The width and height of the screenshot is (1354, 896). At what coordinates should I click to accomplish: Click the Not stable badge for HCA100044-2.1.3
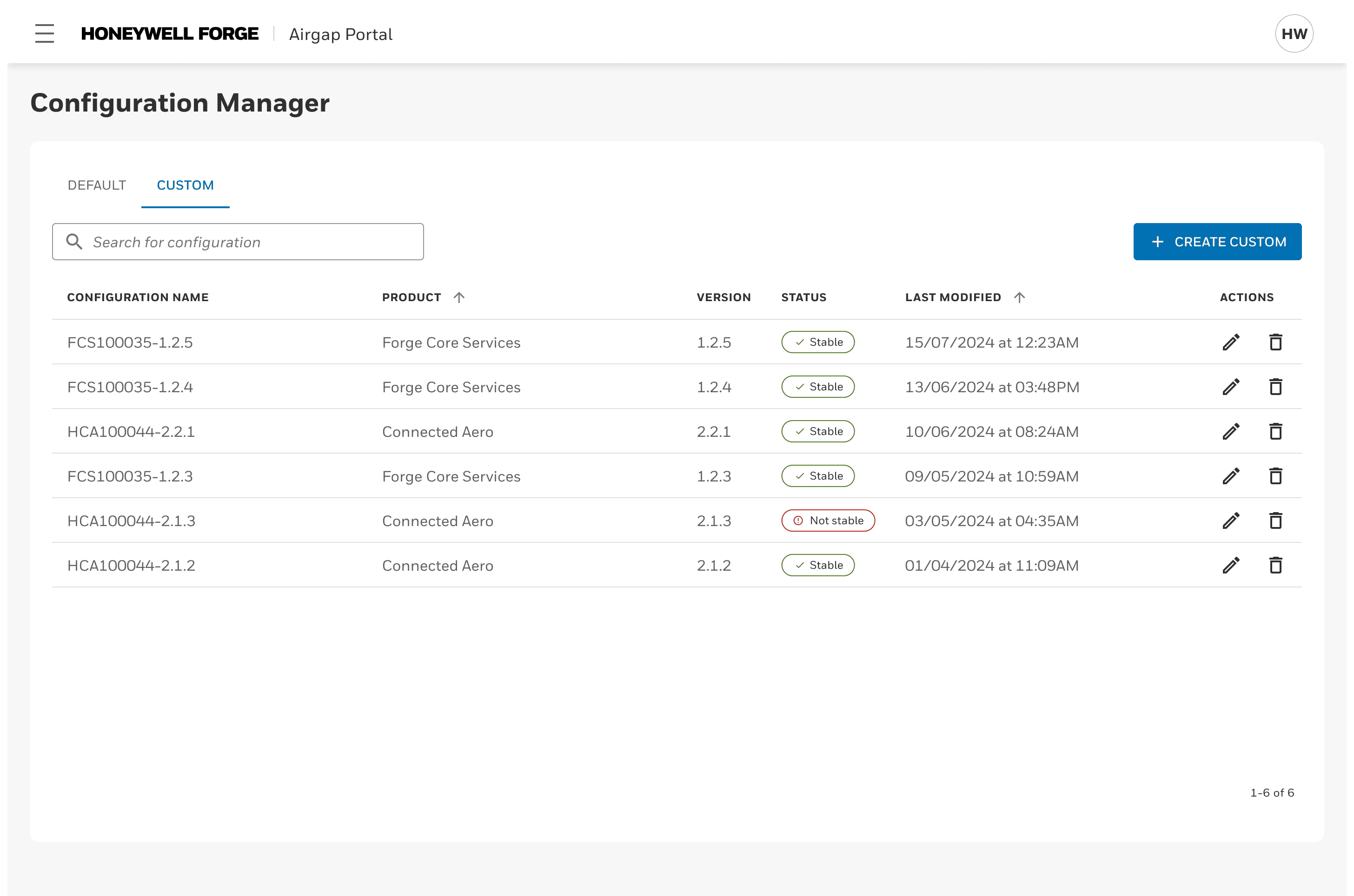(x=829, y=520)
